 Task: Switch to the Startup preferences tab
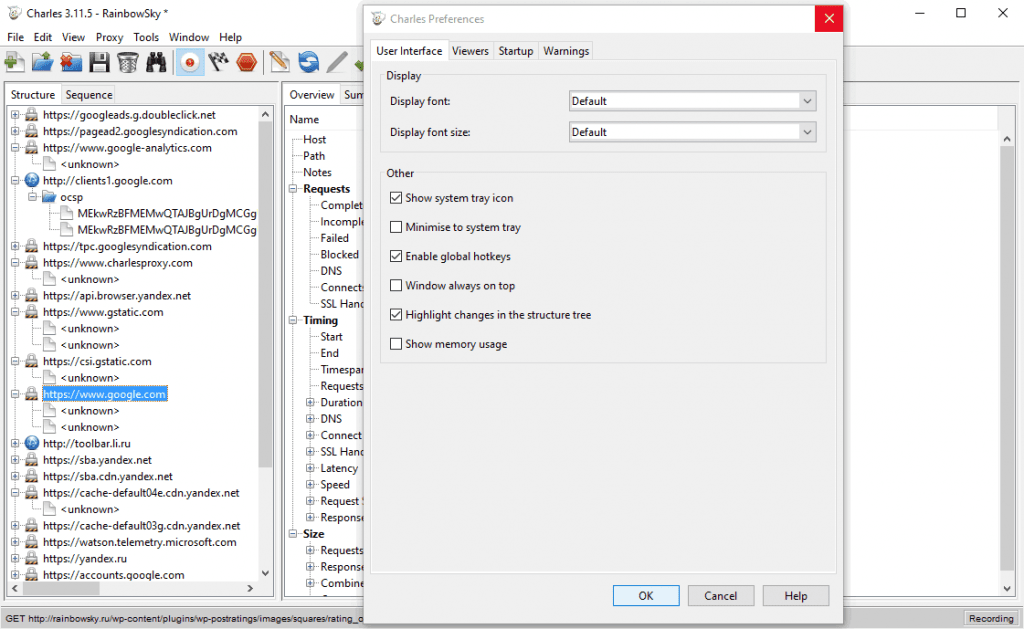click(516, 51)
